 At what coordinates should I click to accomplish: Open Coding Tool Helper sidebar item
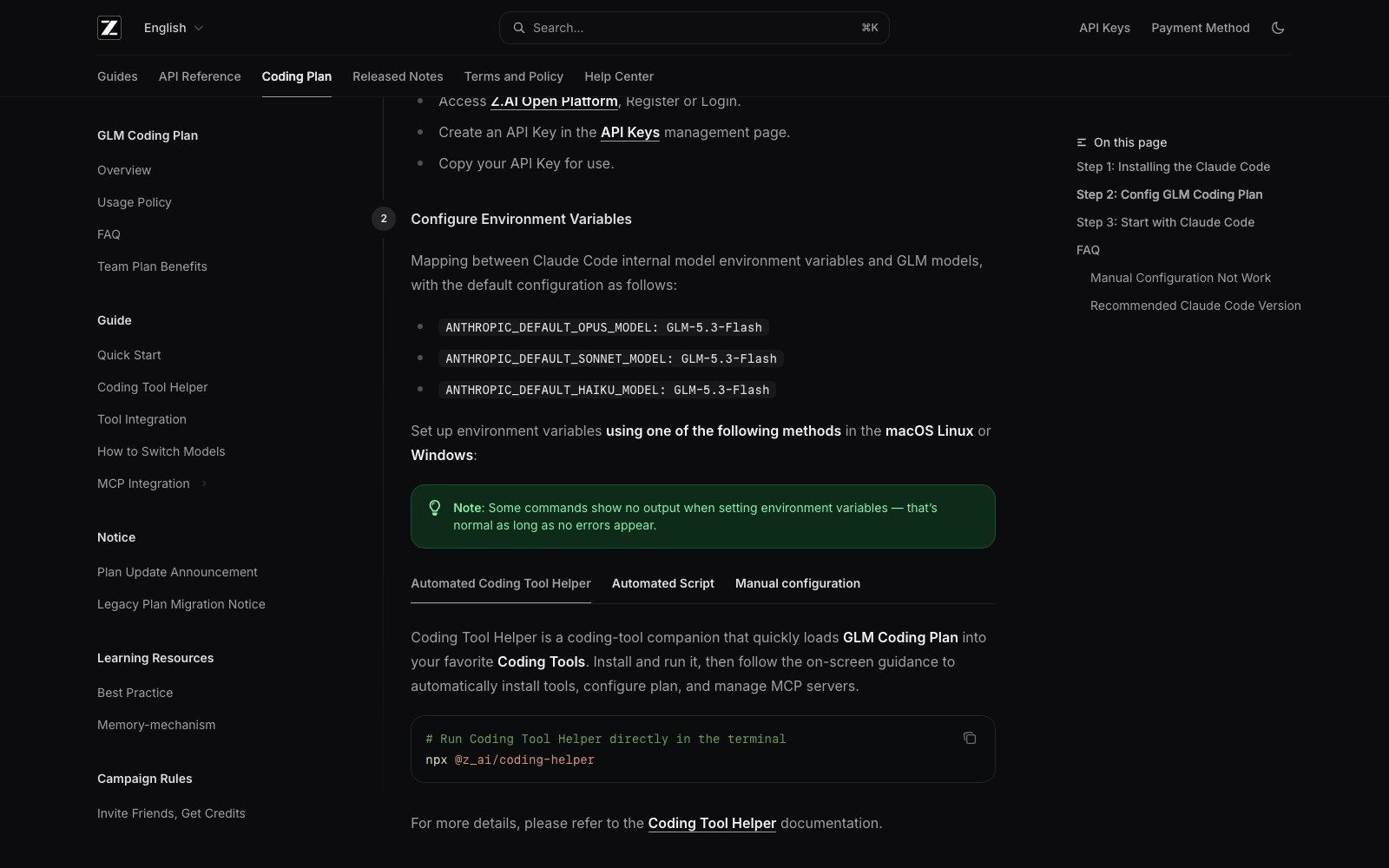(153, 387)
